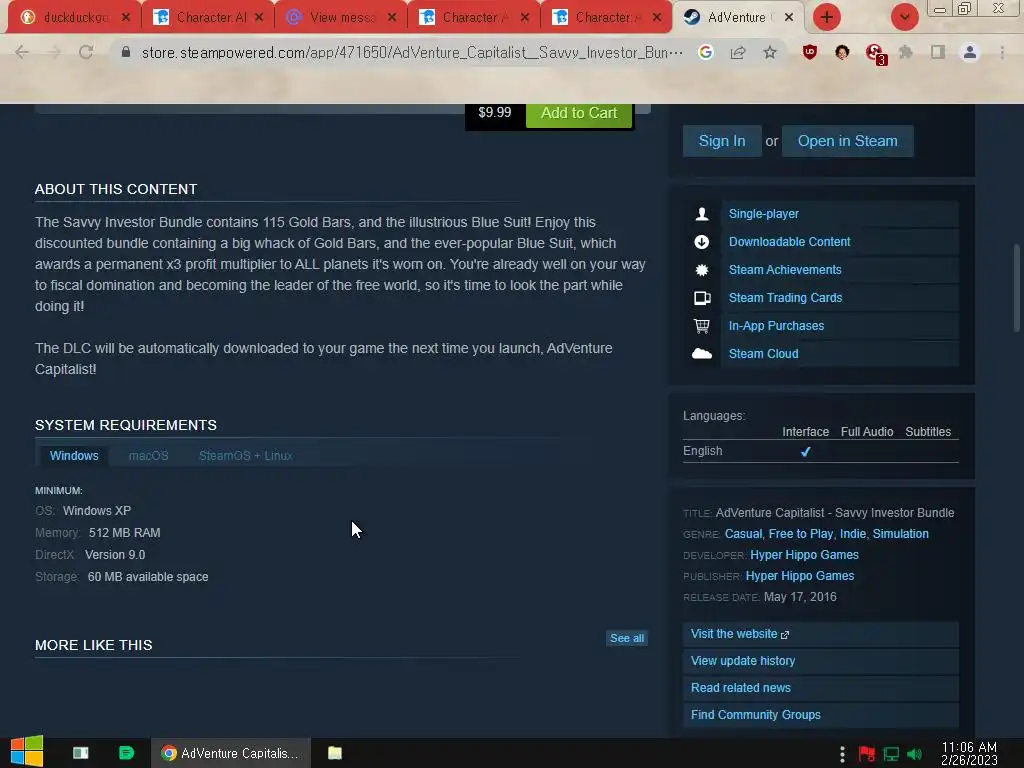Switch to the first Character.AI tab
Viewport: 1024px width, 768px height.
(x=208, y=18)
